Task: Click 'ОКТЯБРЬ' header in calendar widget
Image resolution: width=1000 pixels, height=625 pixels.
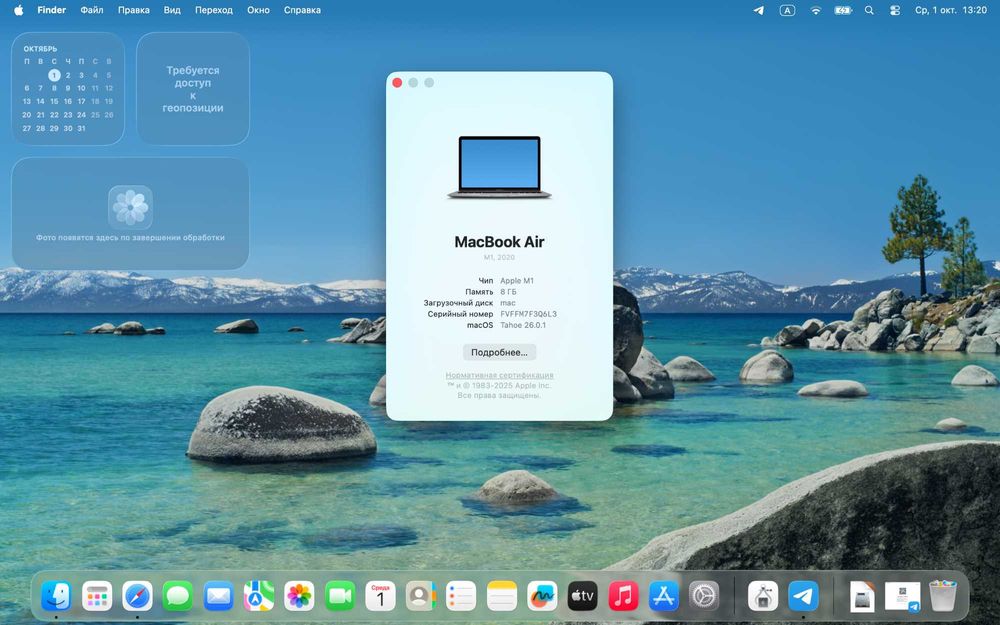Action: [40, 48]
